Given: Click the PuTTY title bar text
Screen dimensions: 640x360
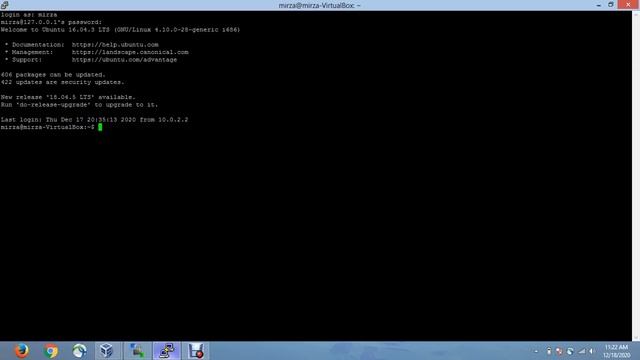Looking at the screenshot, I should (320, 5).
